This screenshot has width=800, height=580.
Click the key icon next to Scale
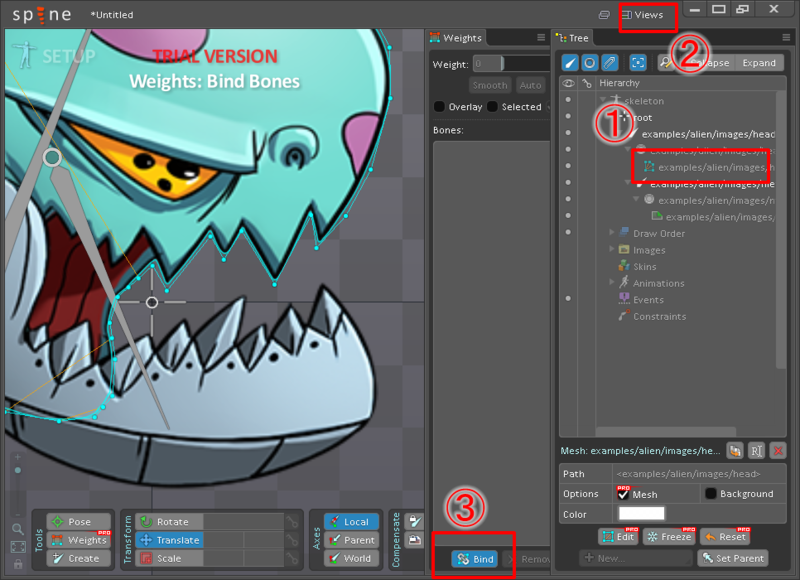click(x=292, y=558)
